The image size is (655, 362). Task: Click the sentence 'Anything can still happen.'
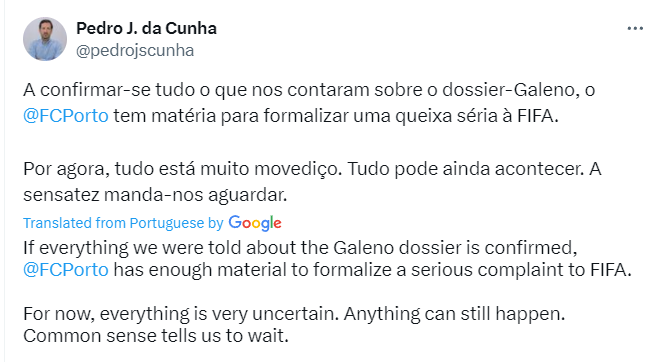pos(454,314)
